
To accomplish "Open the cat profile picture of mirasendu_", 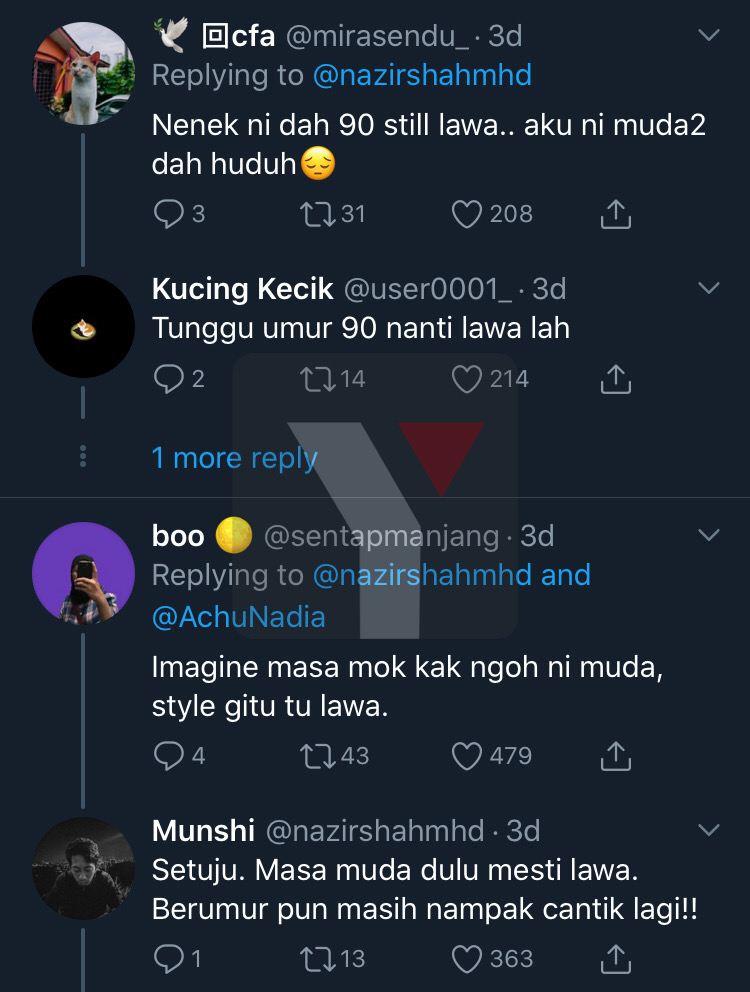I will click(x=83, y=73).
